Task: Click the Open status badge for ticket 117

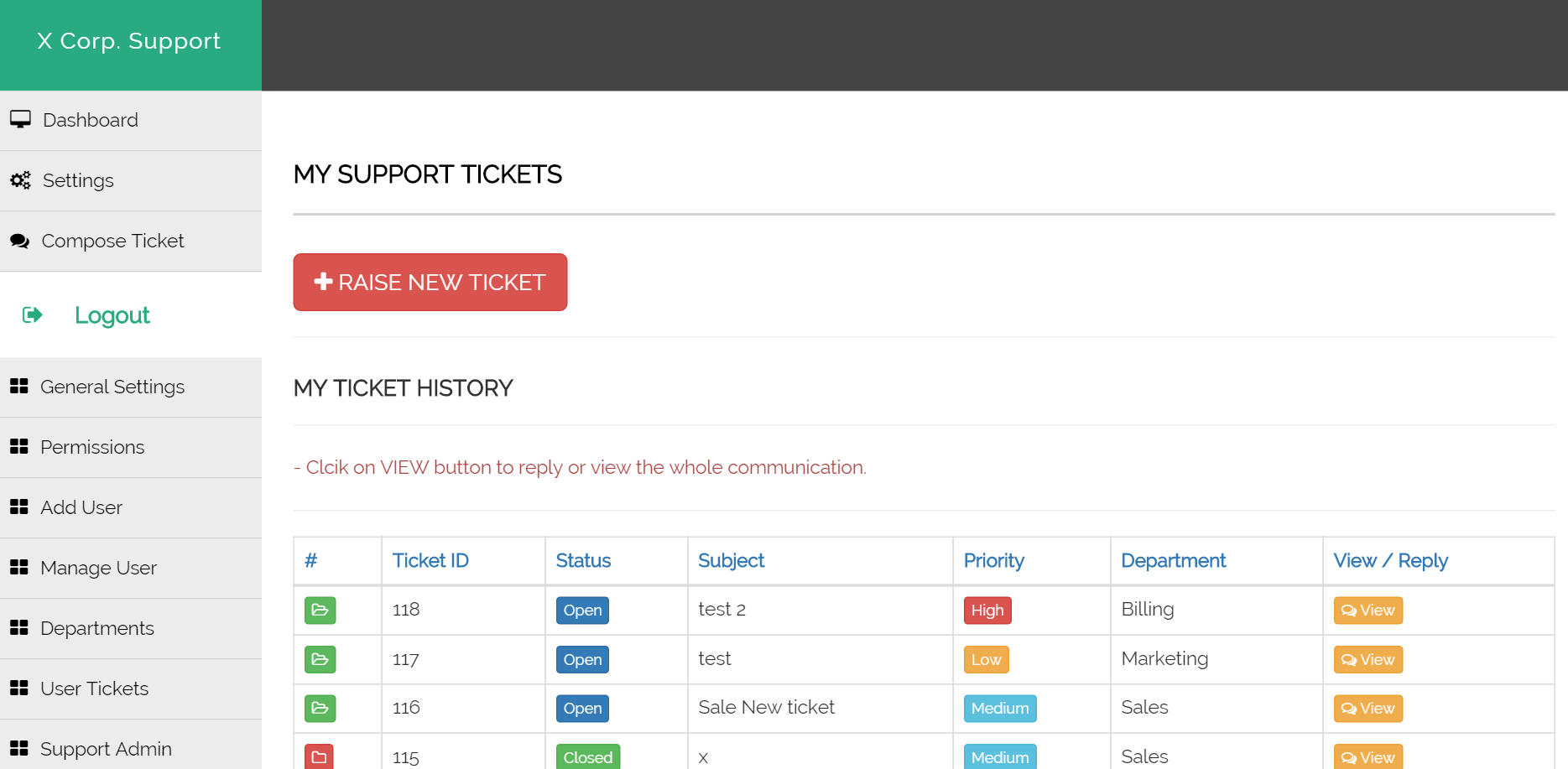Action: (582, 659)
